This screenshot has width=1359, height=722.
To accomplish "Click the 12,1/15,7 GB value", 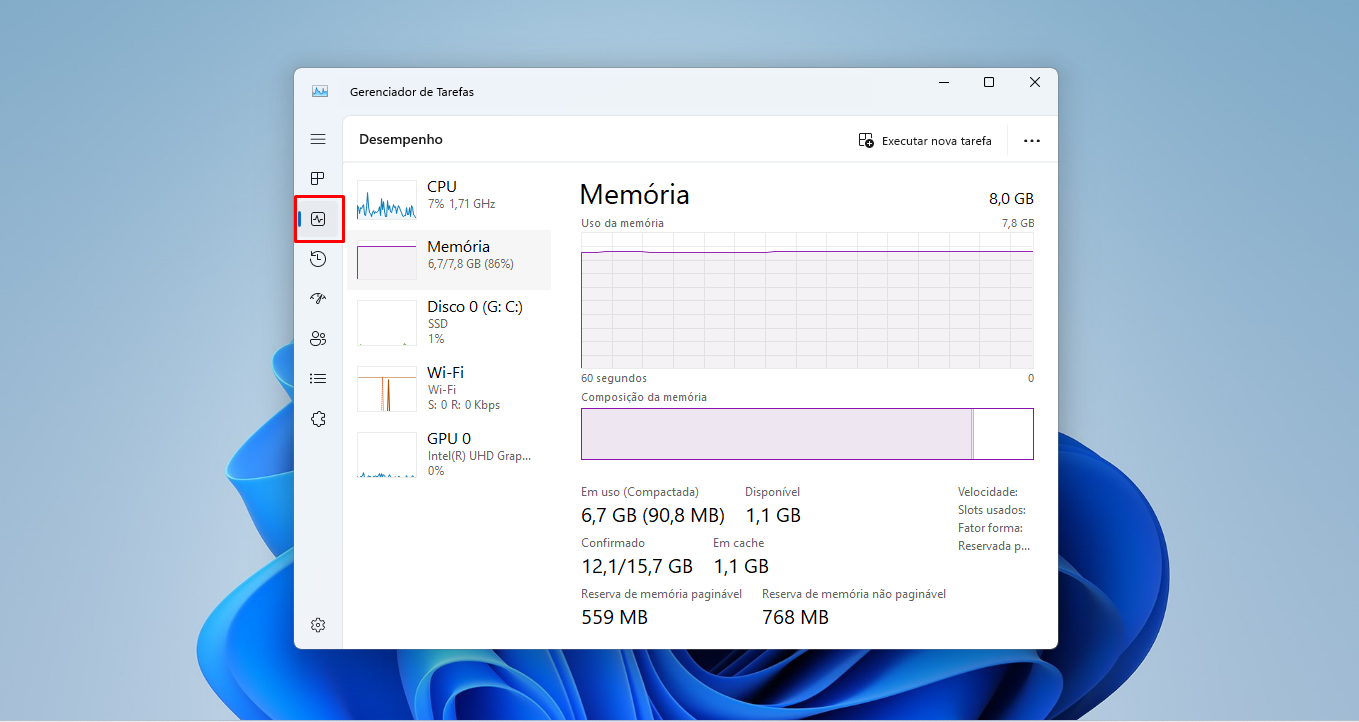I will 637,567.
